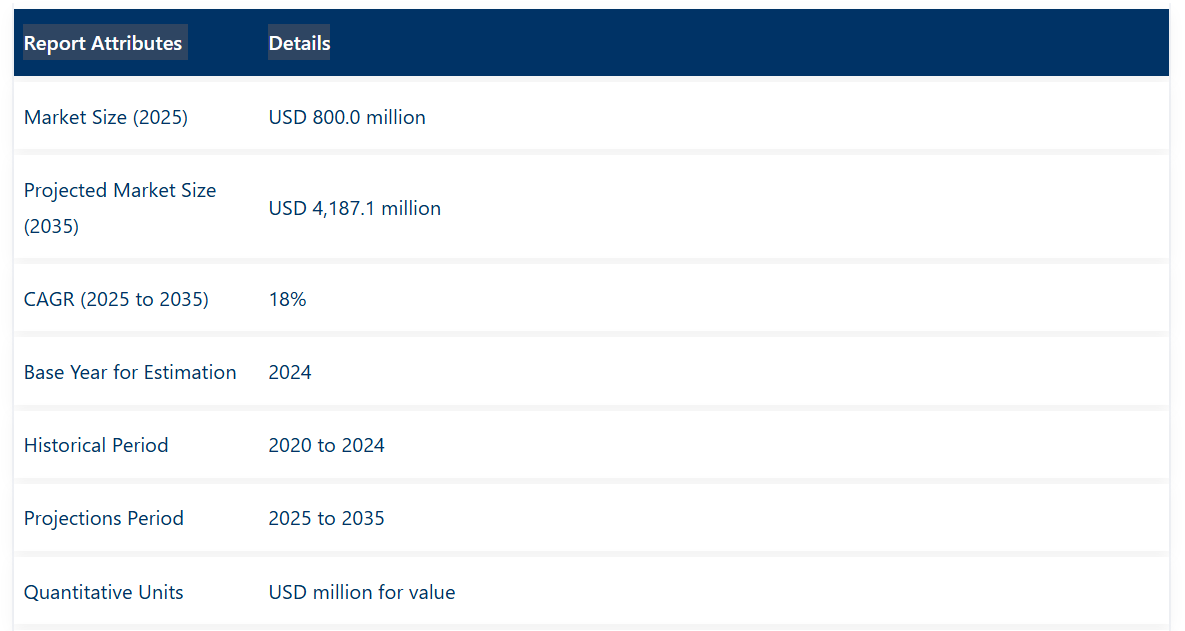Click the 2025 to 2035 projections value
1185x631 pixels.
(326, 518)
